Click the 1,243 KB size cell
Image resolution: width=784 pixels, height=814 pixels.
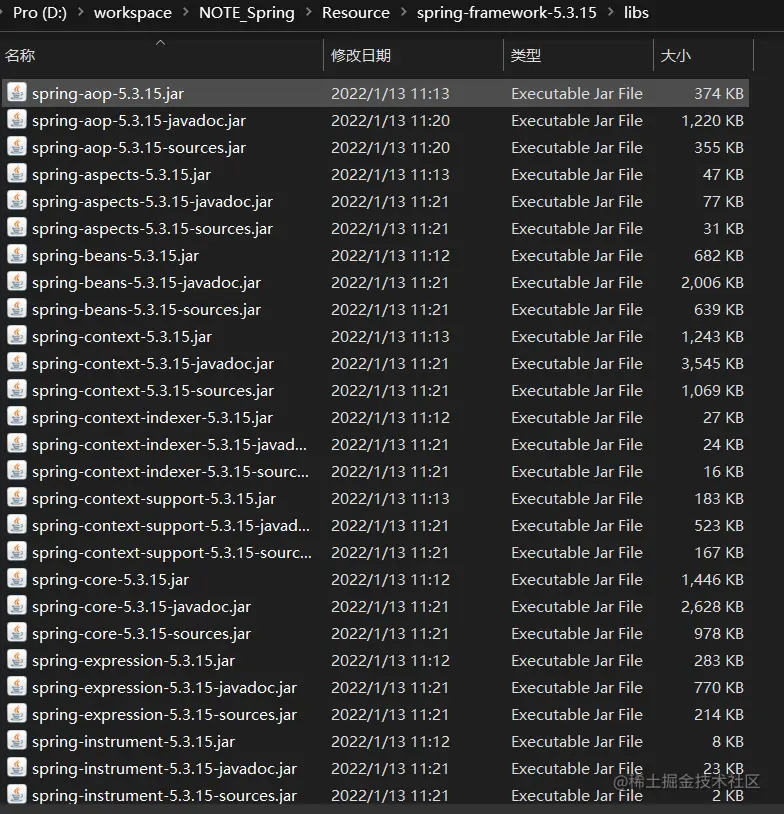712,336
